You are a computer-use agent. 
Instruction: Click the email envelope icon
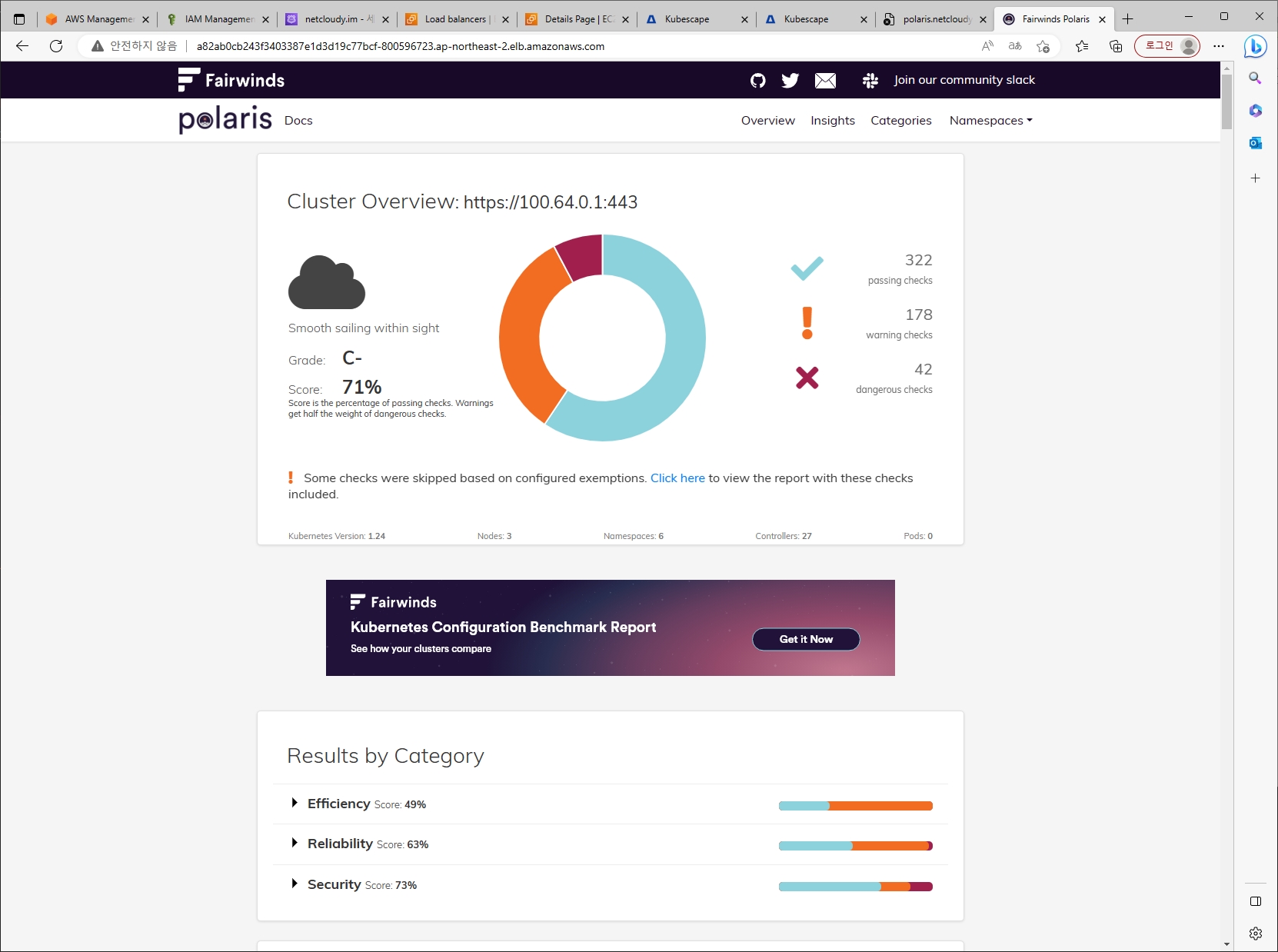tap(825, 80)
